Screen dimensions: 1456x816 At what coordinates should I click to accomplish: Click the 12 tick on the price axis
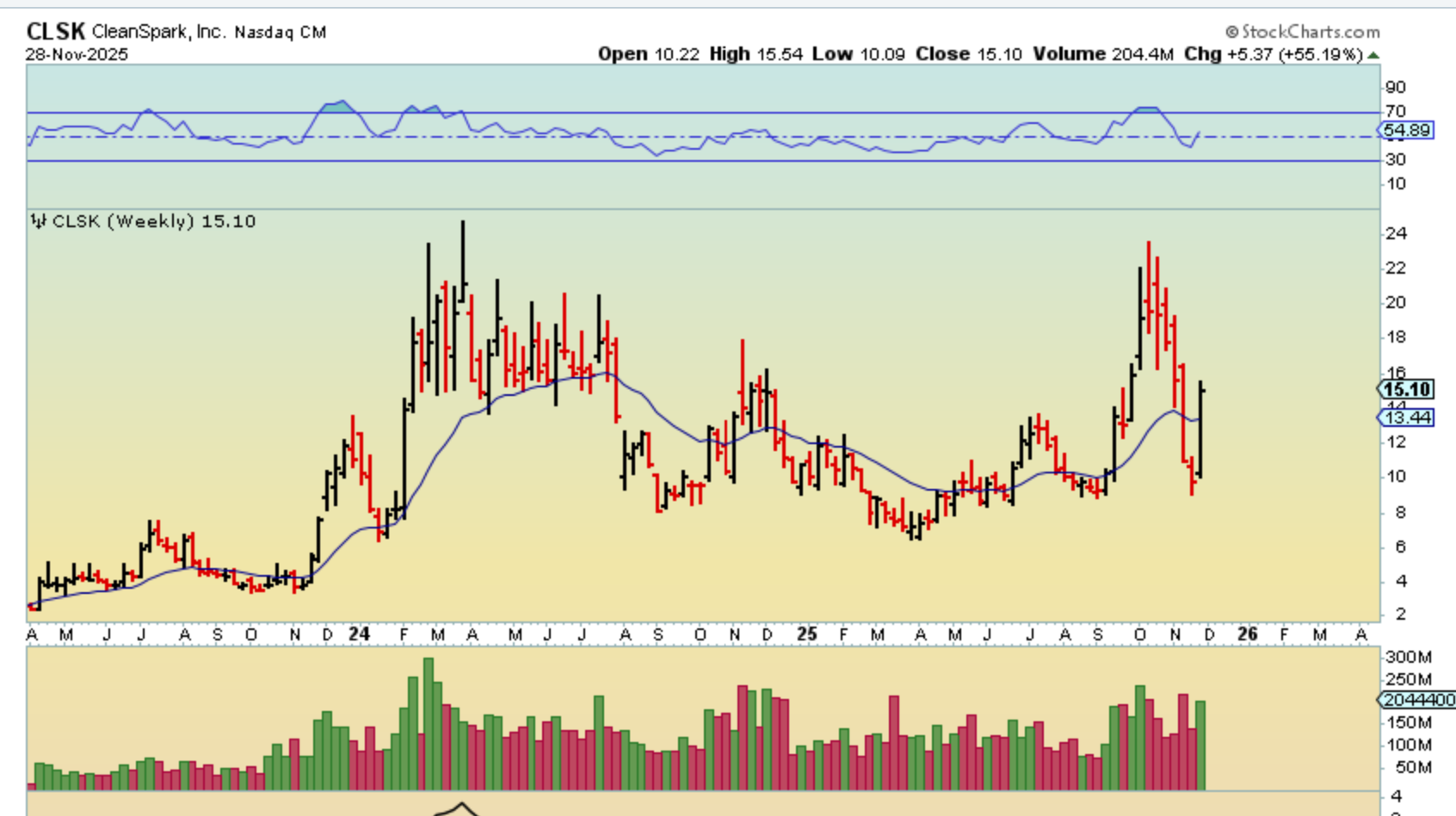(x=1396, y=442)
